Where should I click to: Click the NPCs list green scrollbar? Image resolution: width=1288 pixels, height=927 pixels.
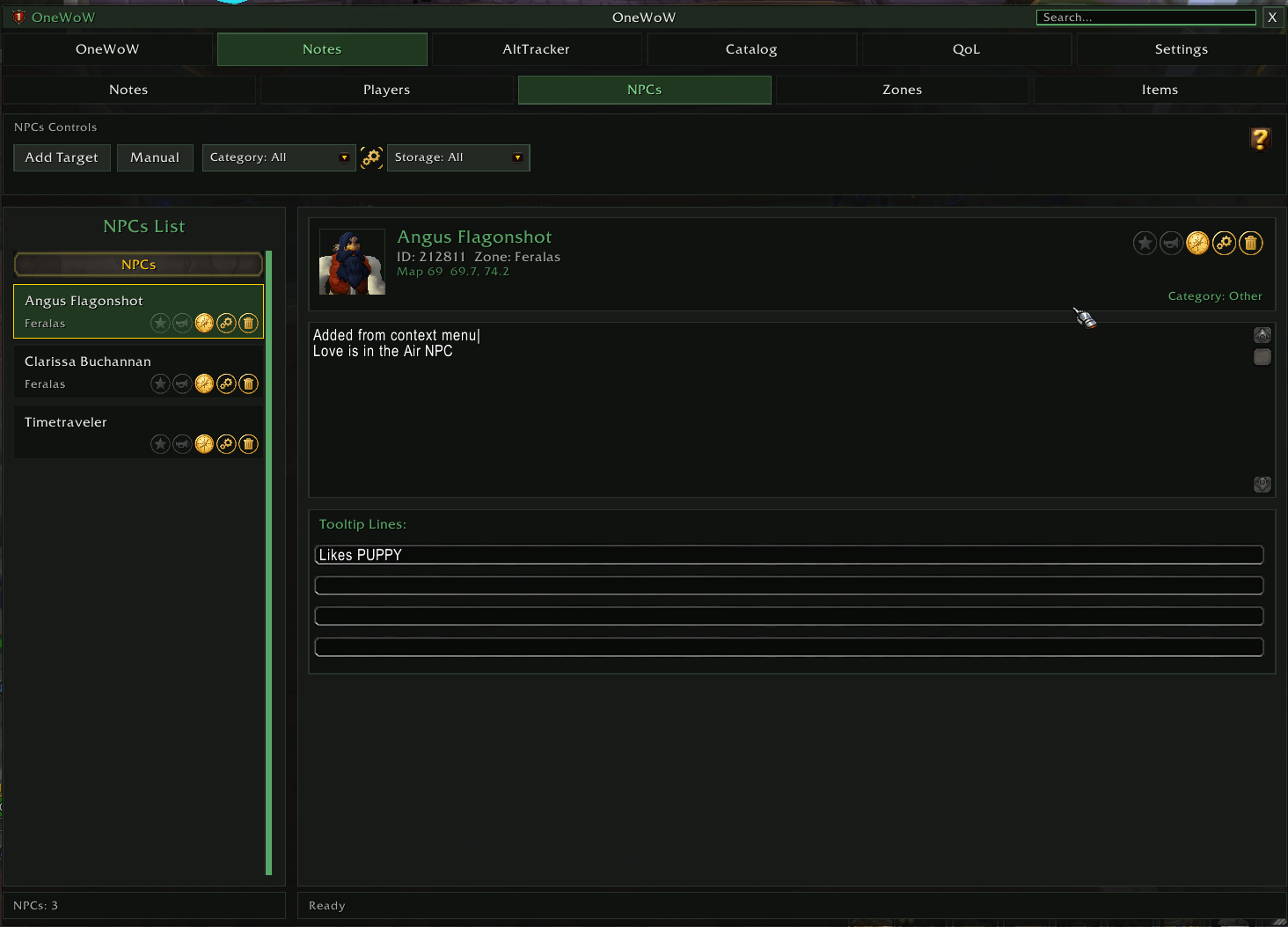pyautogui.click(x=269, y=563)
